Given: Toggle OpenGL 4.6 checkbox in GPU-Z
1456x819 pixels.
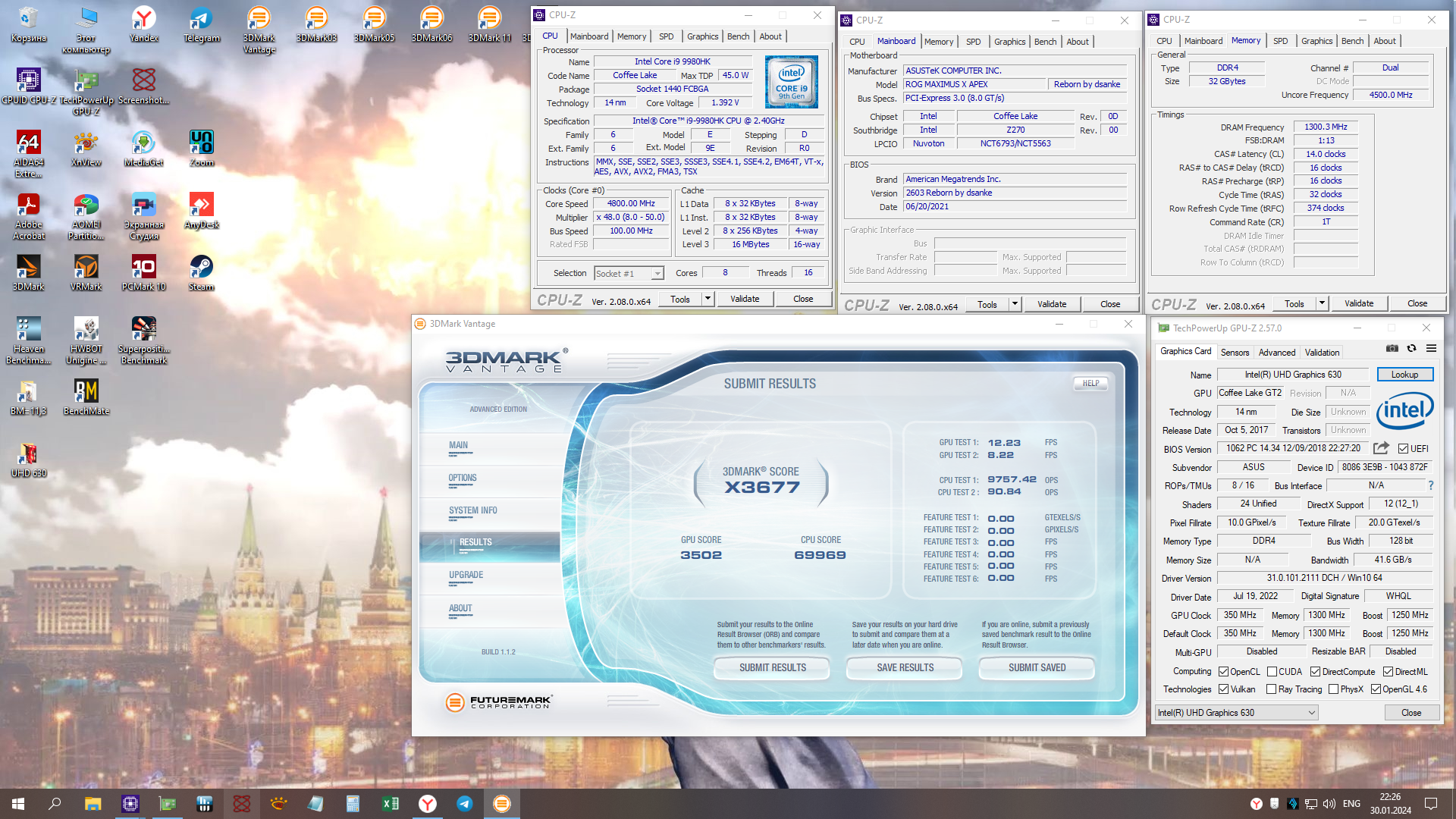Looking at the screenshot, I should tap(1376, 689).
